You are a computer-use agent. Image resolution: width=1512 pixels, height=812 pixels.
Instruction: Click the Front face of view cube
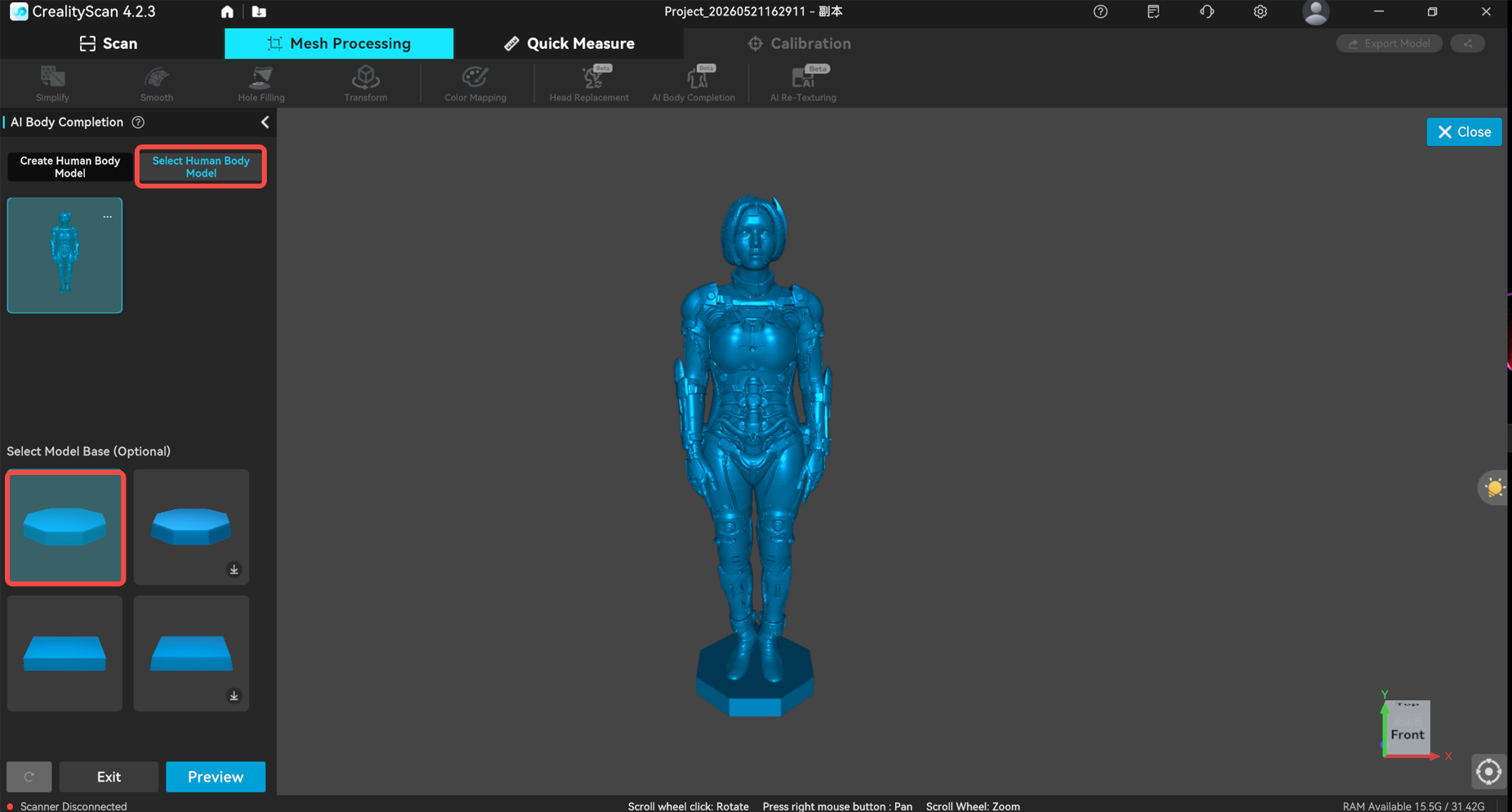(1408, 734)
